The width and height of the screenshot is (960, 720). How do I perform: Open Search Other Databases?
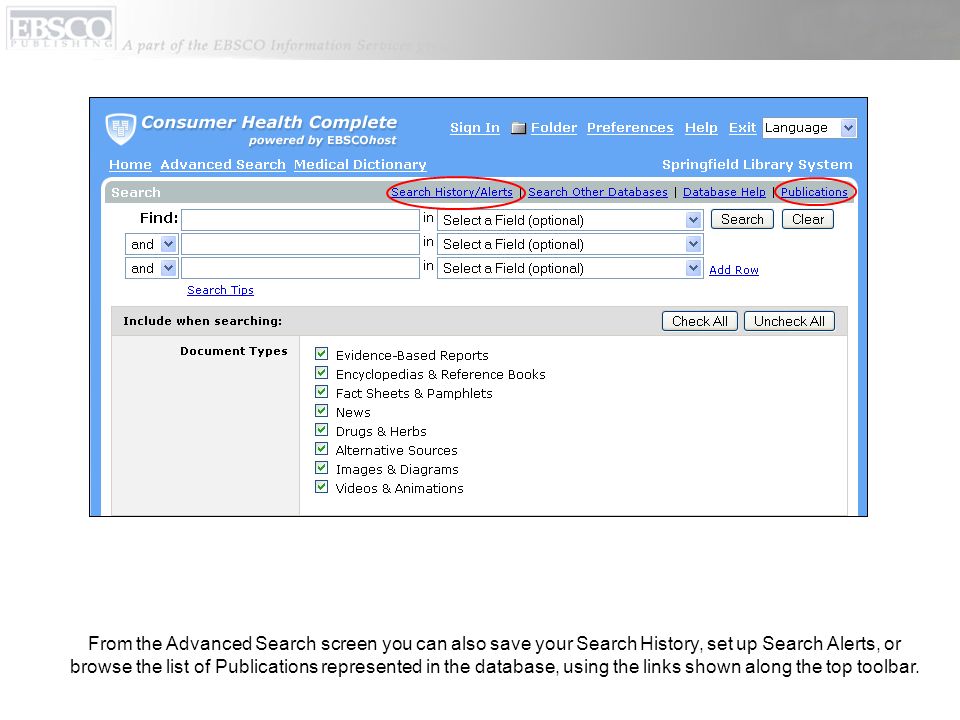[x=598, y=192]
